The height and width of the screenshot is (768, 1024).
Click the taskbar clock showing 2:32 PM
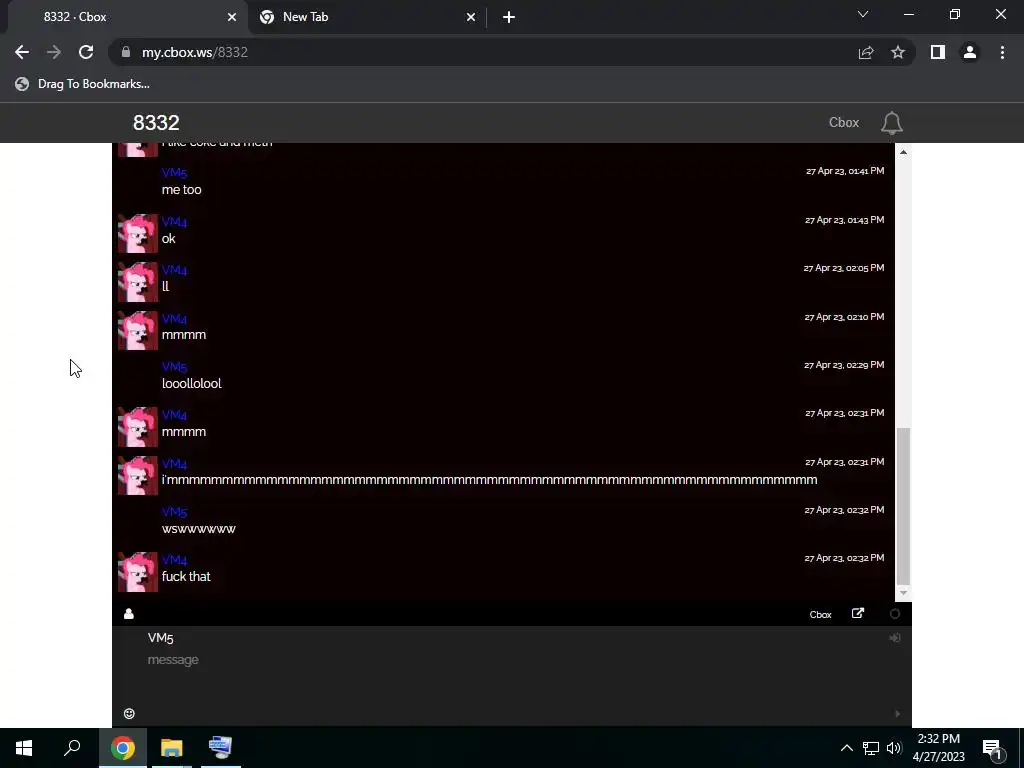point(938,748)
